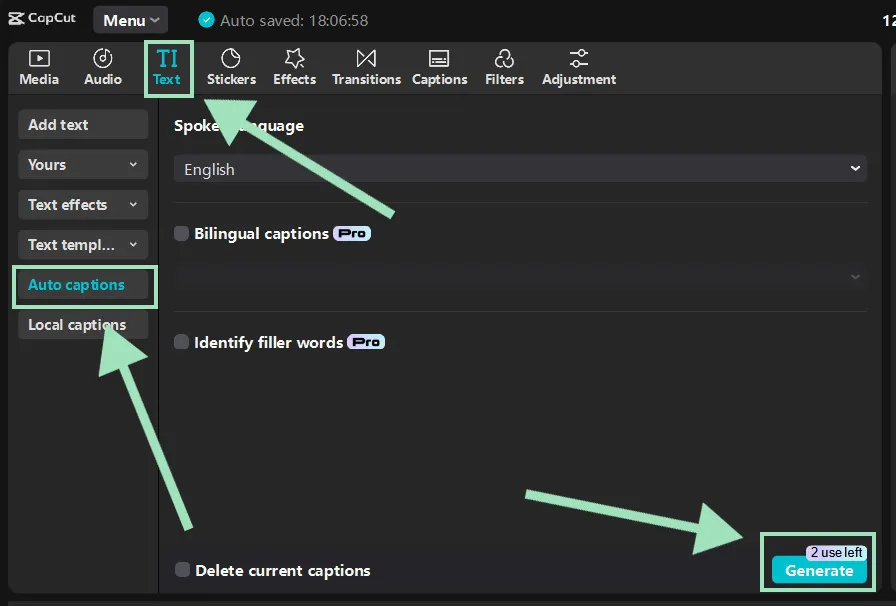Open the Media panel icon
The width and height of the screenshot is (896, 606).
(x=39, y=59)
